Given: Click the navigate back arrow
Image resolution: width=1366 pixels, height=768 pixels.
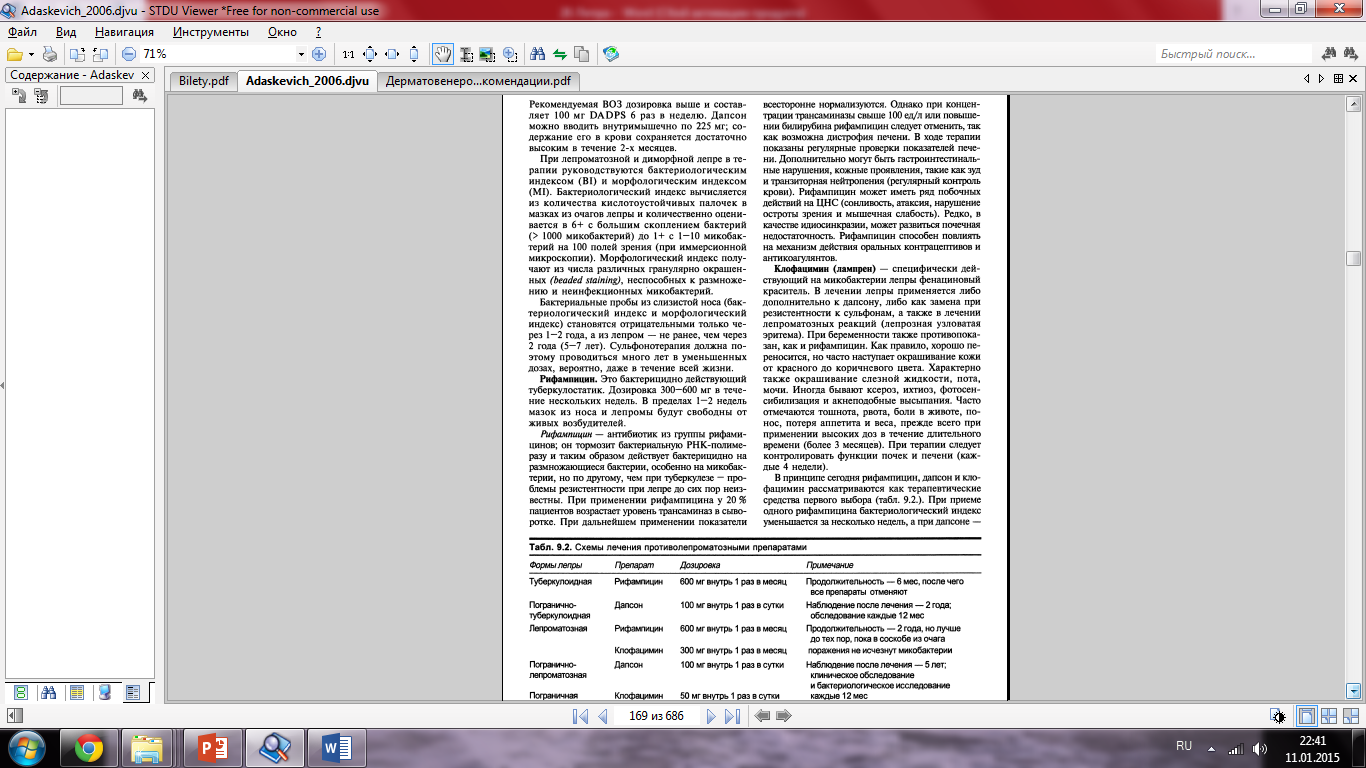Looking at the screenshot, I should (x=763, y=716).
